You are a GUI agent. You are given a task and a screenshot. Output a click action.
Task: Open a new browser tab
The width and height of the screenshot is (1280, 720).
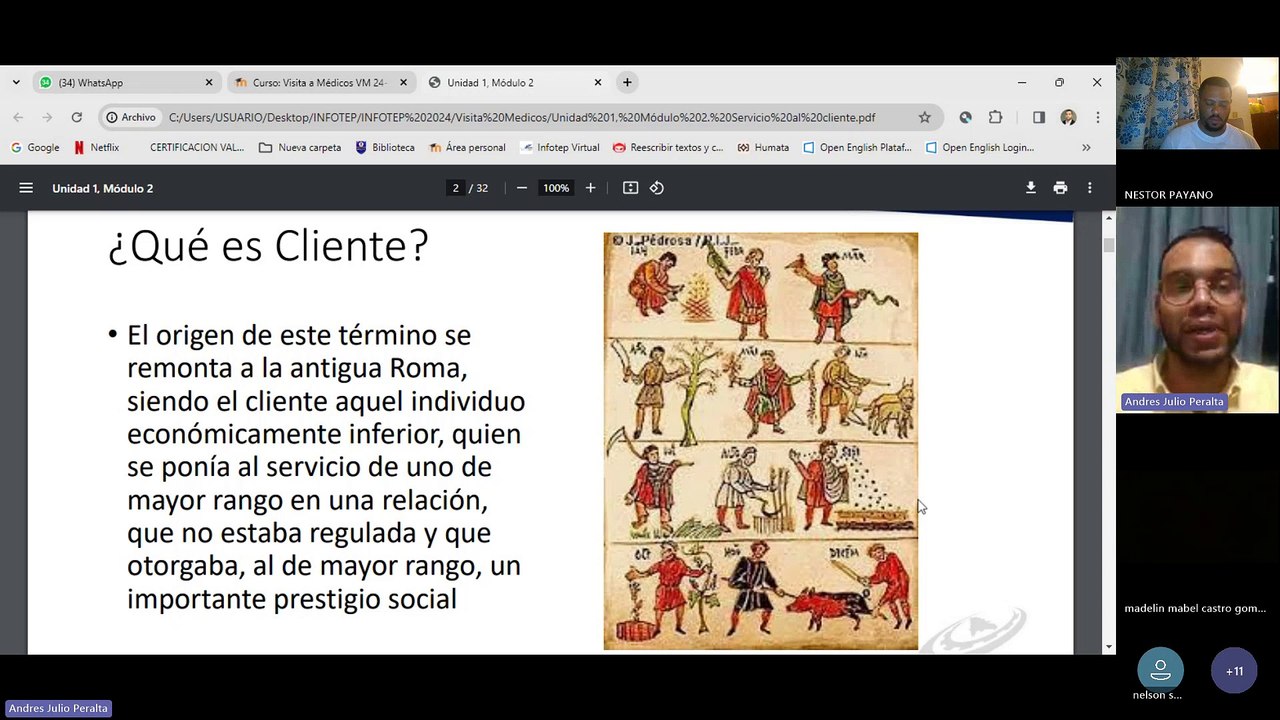627,82
